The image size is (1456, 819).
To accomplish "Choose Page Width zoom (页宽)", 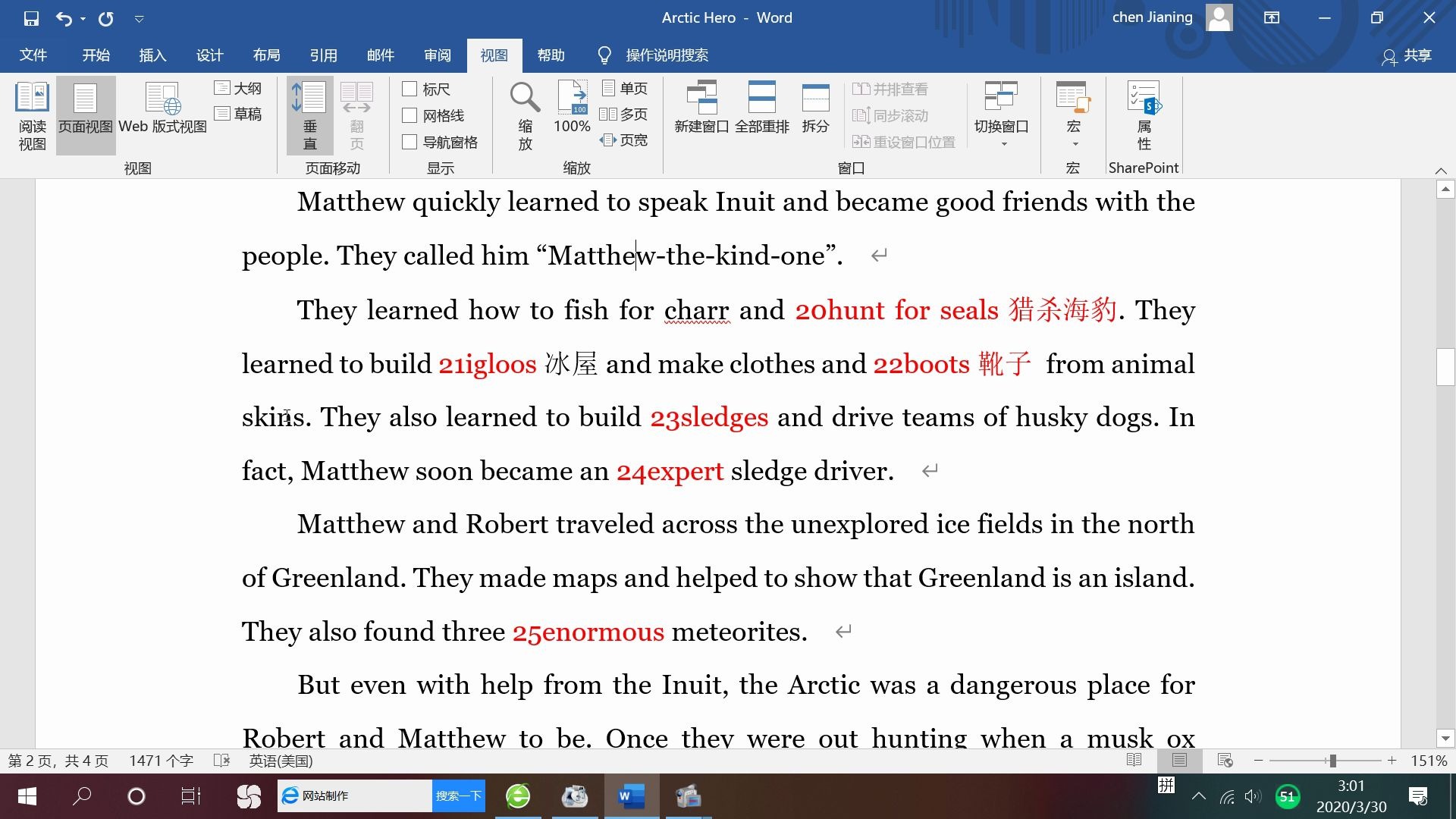I will pyautogui.click(x=624, y=140).
